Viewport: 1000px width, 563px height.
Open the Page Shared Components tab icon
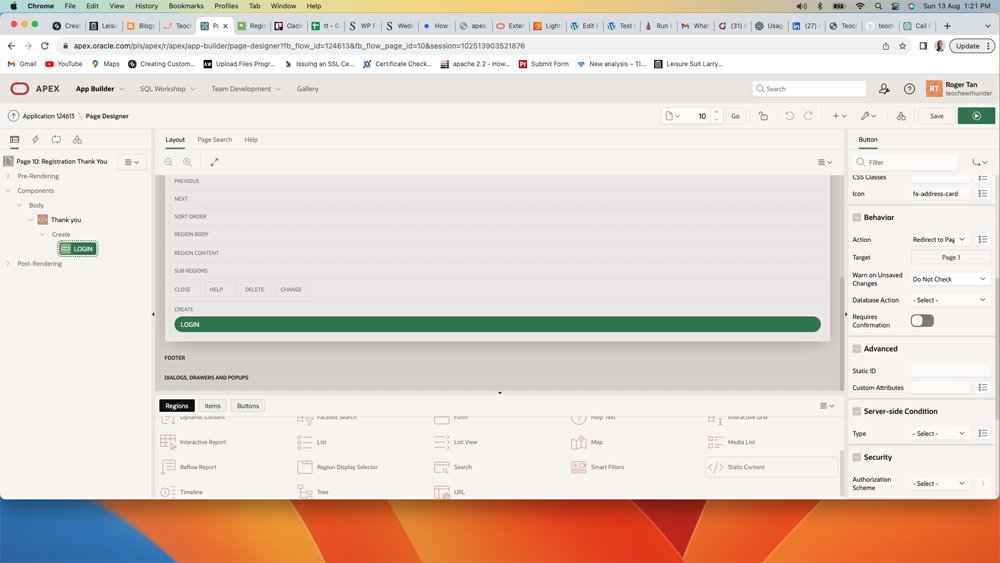pos(77,140)
